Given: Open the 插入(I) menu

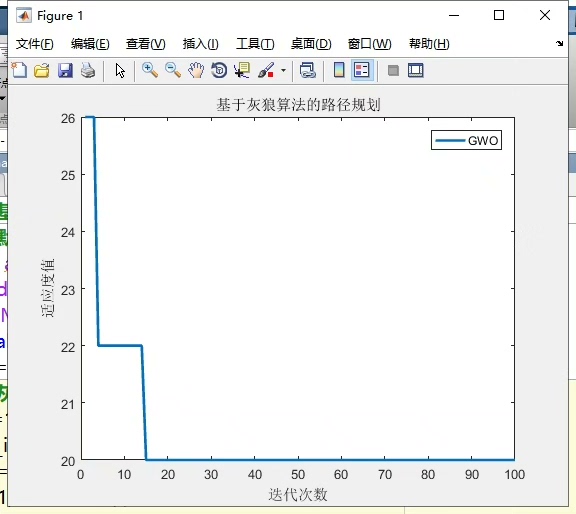Looking at the screenshot, I should [201, 44].
